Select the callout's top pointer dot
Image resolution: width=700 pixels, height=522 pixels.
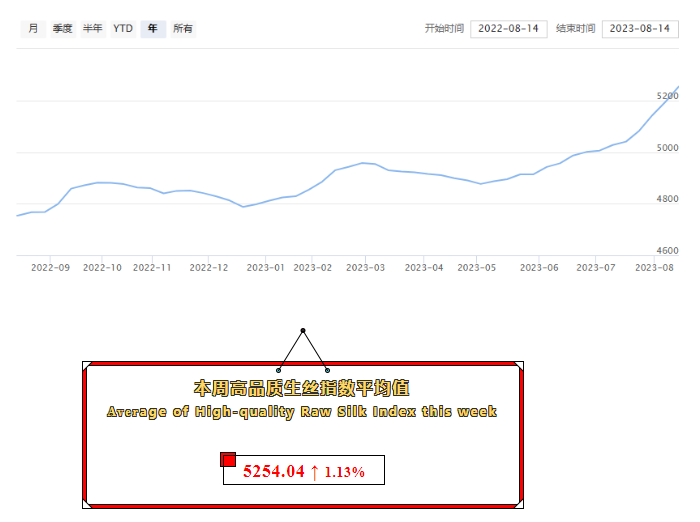[303, 330]
